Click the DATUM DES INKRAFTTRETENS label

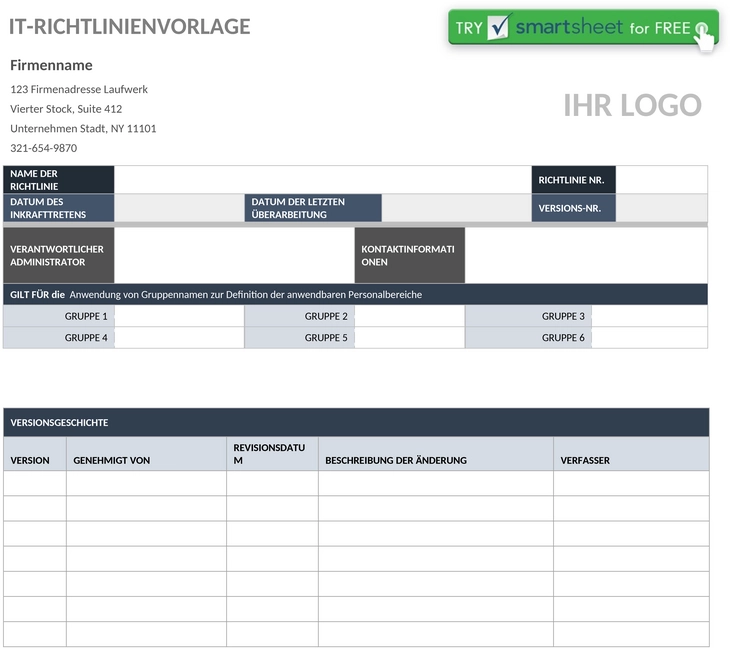pos(59,208)
